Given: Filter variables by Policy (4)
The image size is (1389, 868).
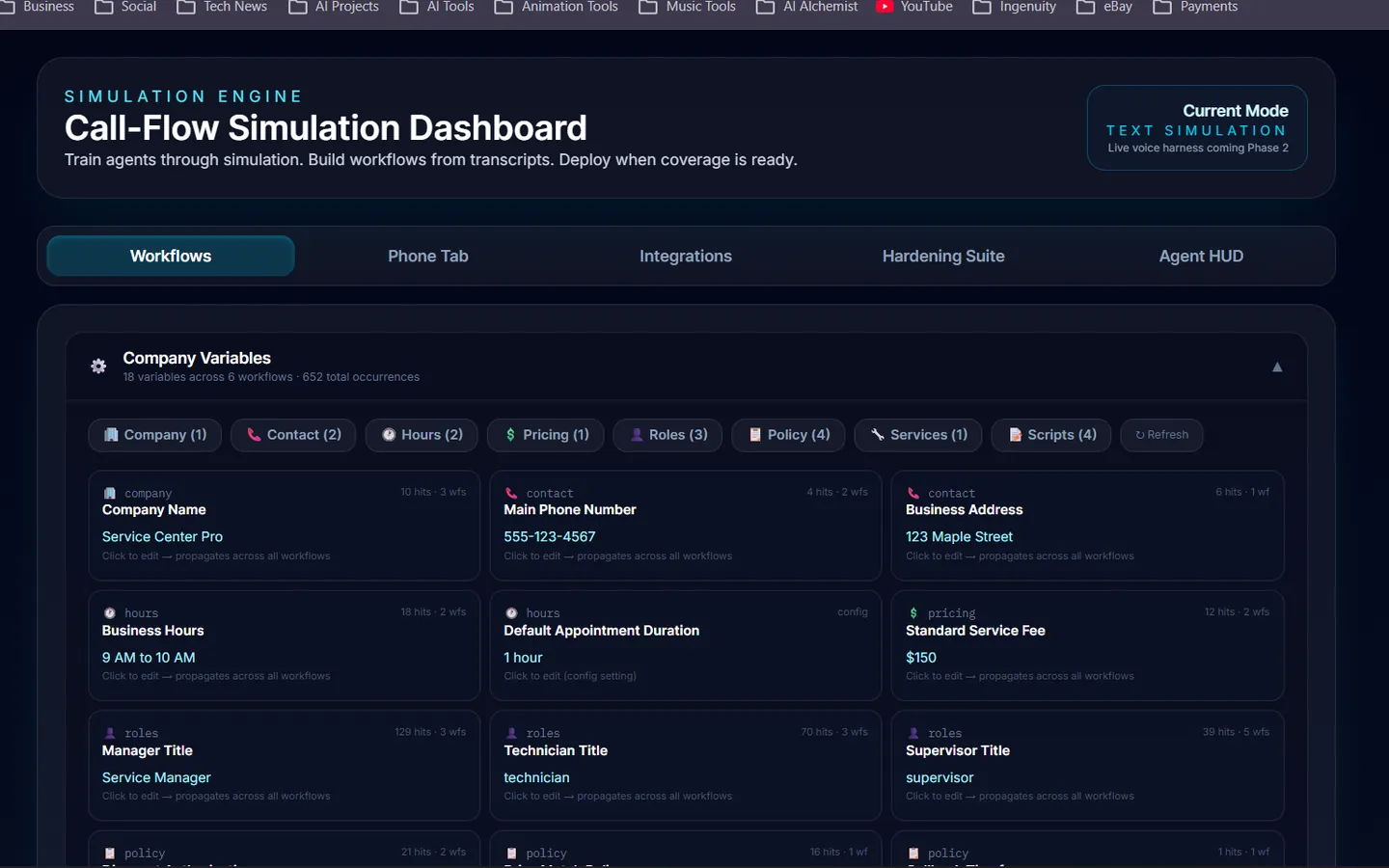Looking at the screenshot, I should 788,435.
